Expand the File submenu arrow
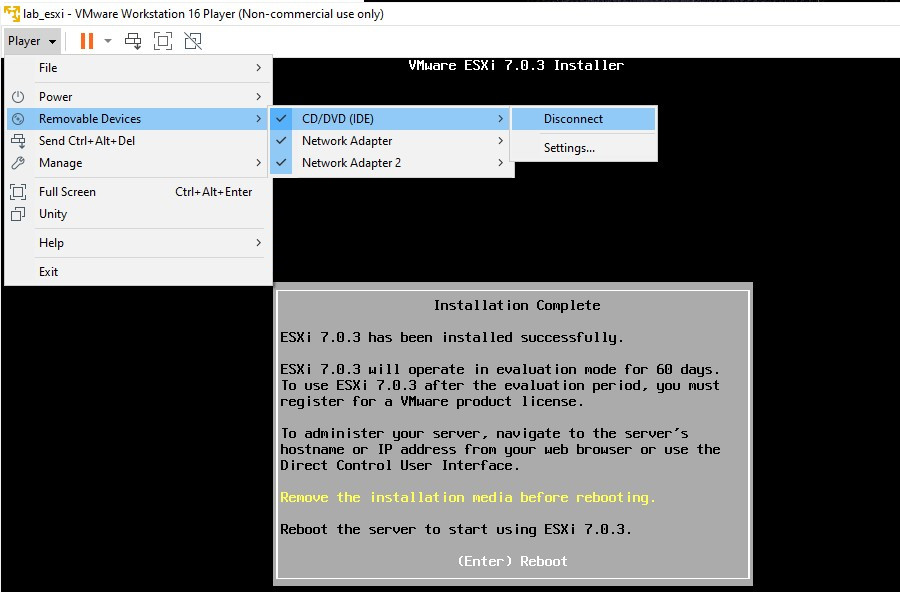900x592 pixels. point(258,68)
